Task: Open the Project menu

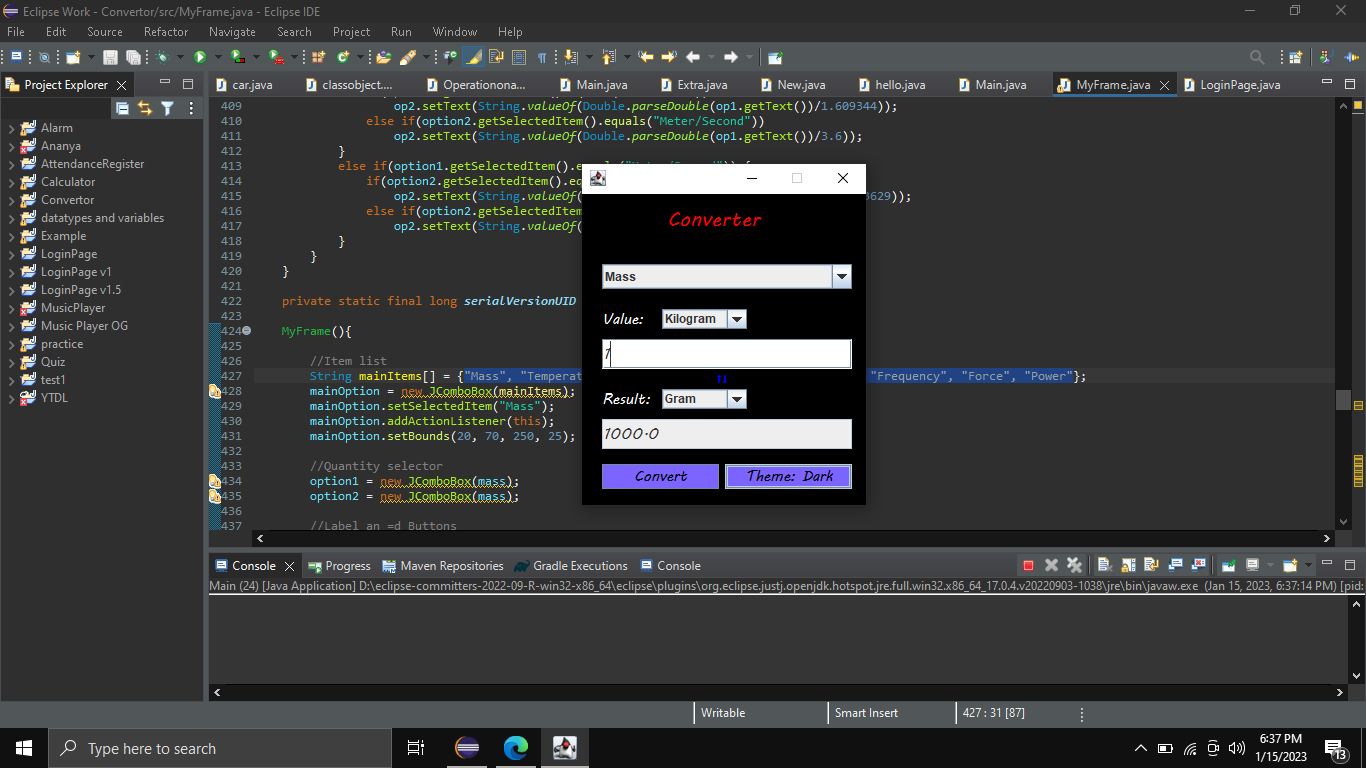Action: 351,32
